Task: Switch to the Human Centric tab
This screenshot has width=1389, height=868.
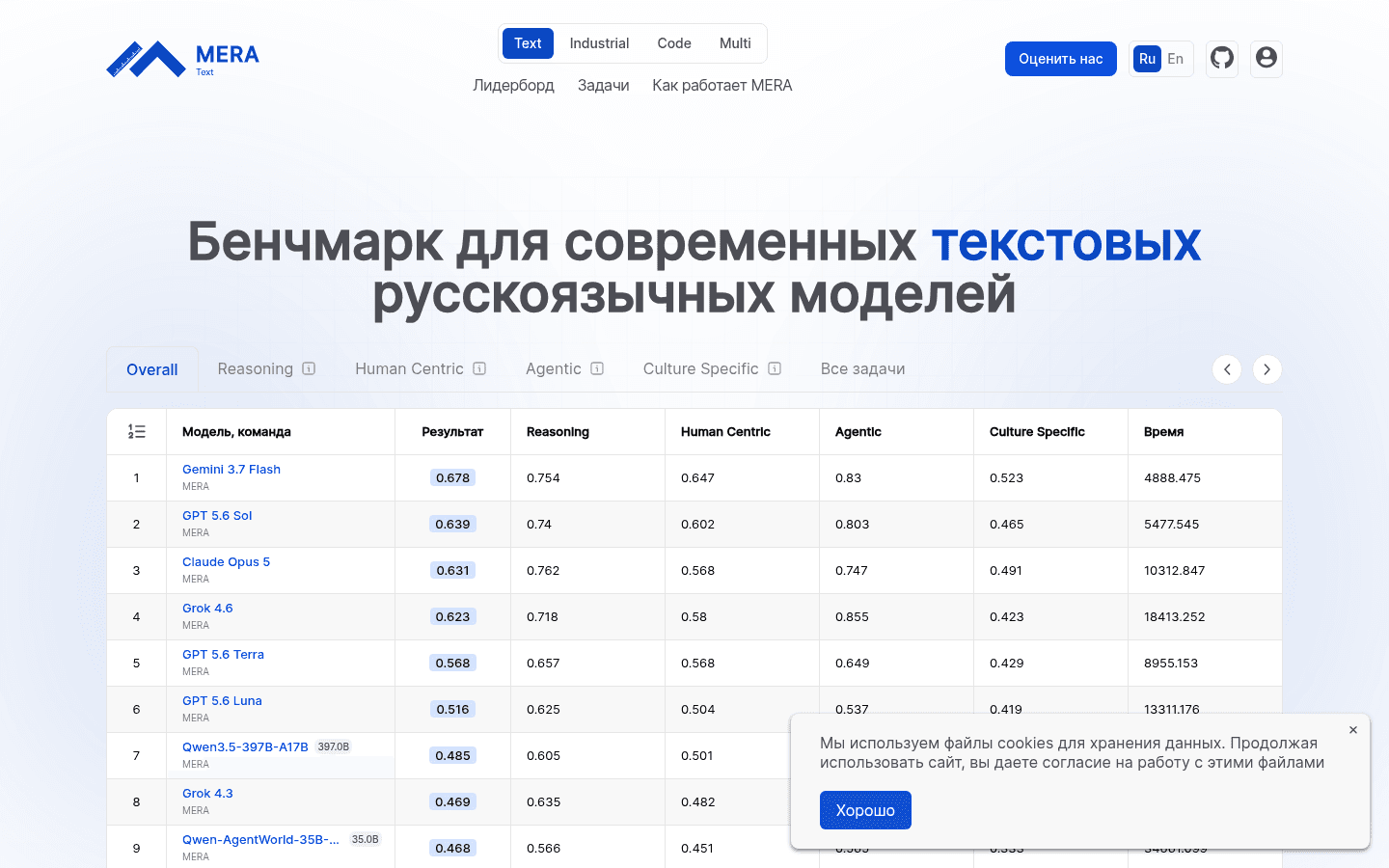Action: coord(409,368)
